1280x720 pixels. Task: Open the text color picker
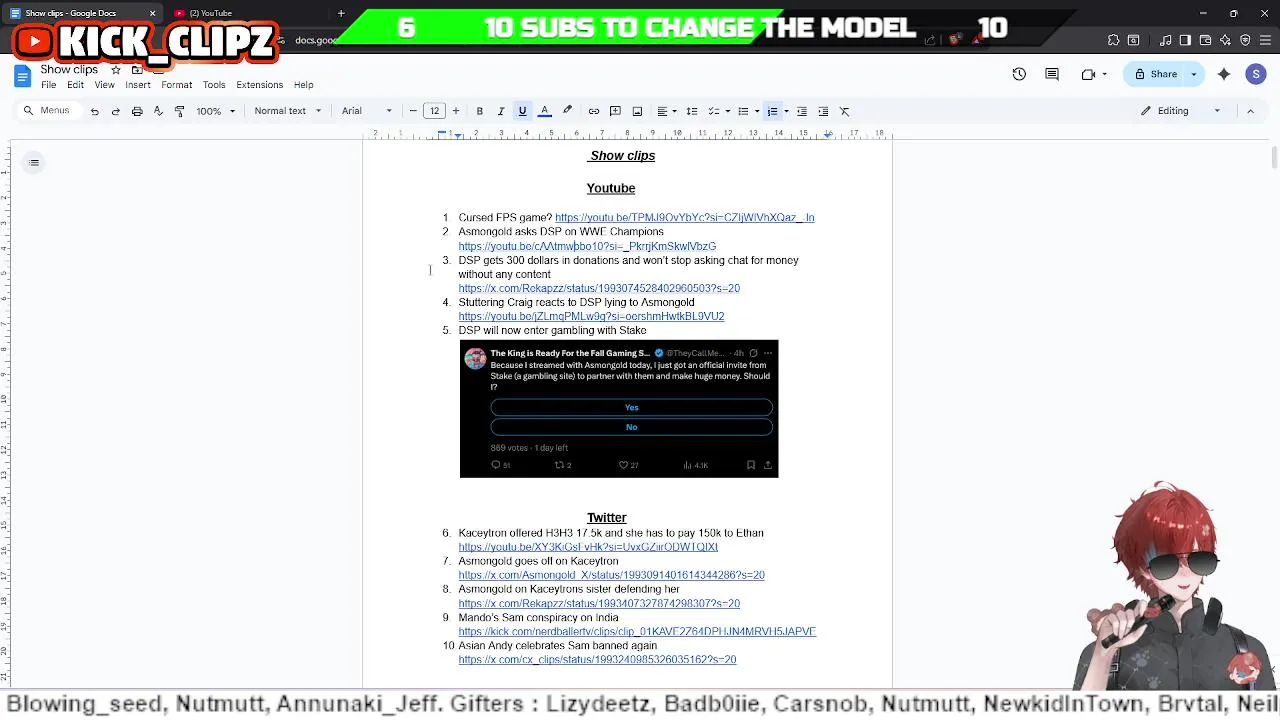[x=545, y=111]
